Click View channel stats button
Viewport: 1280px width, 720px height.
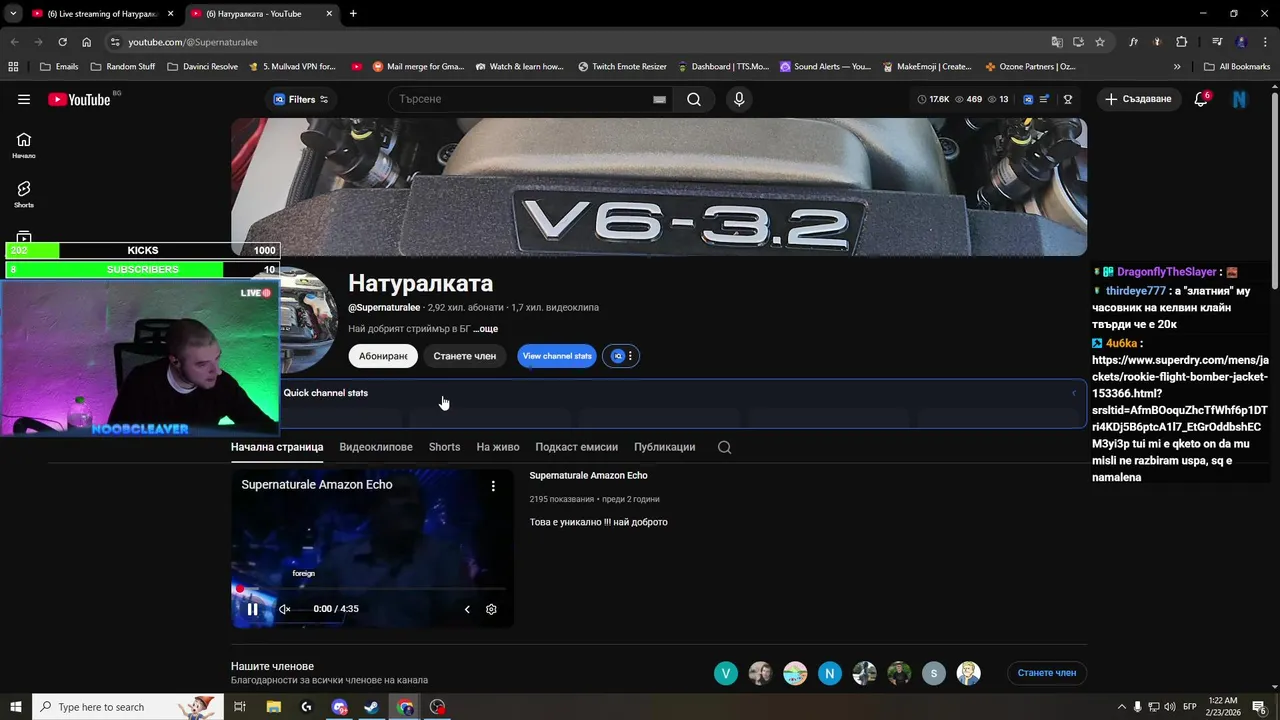[557, 356]
